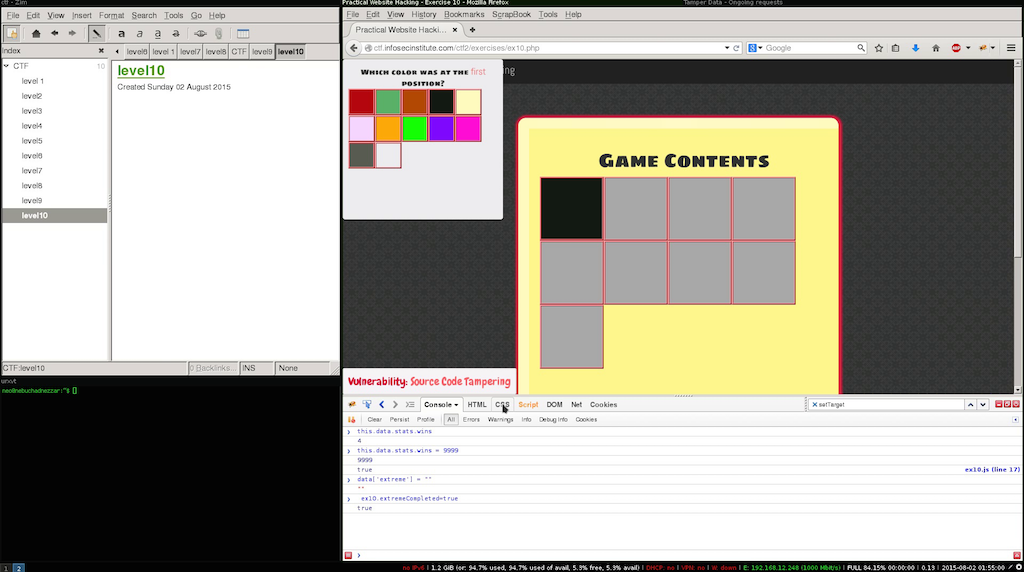
Task: Click the ex10.js line 17 source link
Action: 992,469
